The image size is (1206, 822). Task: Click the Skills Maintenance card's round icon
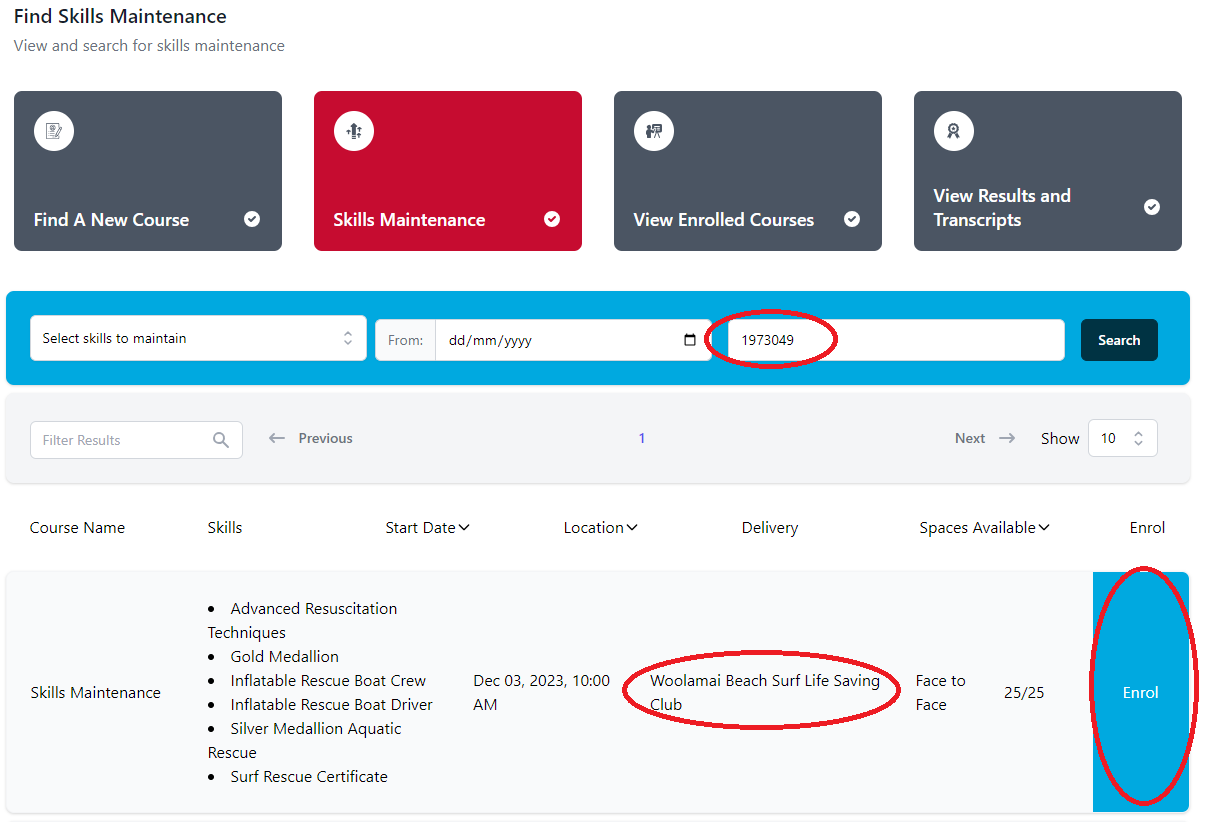(x=354, y=131)
